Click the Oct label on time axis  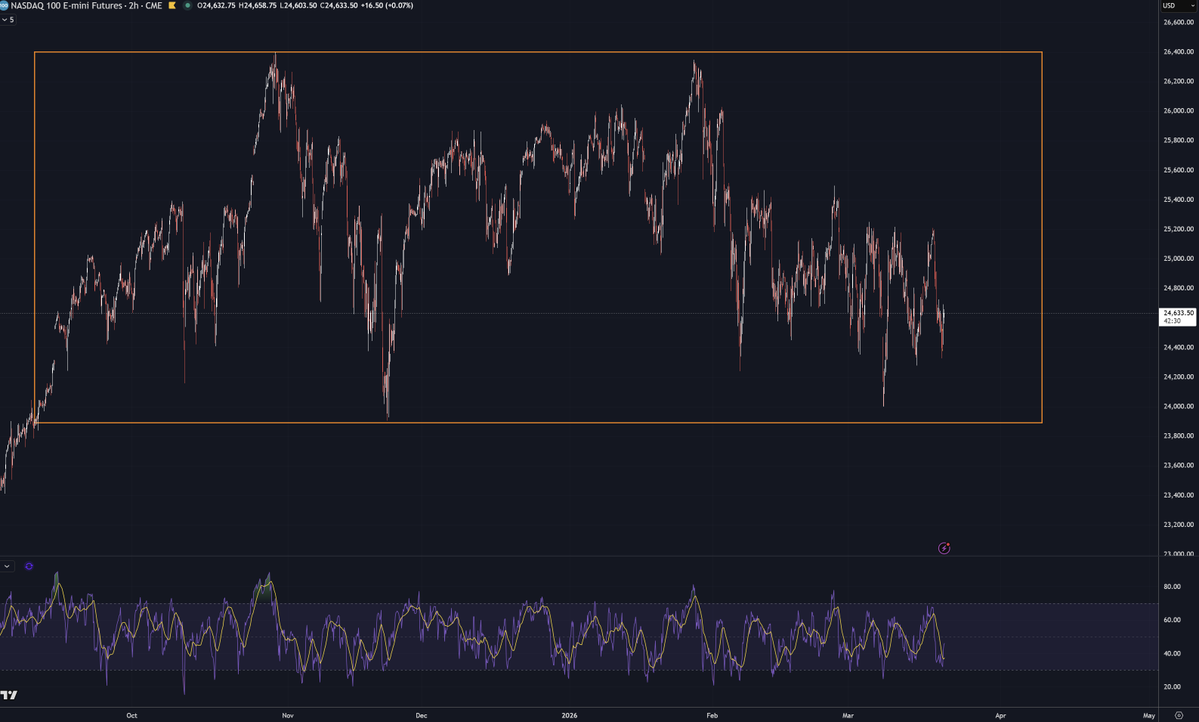(132, 716)
